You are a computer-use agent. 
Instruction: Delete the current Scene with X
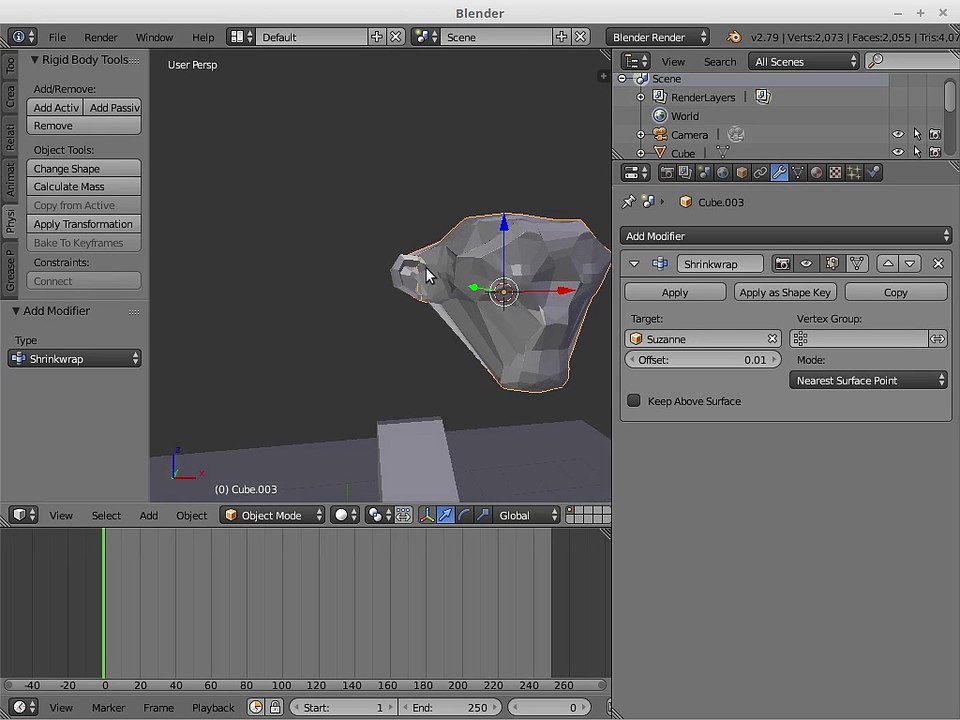coord(580,37)
